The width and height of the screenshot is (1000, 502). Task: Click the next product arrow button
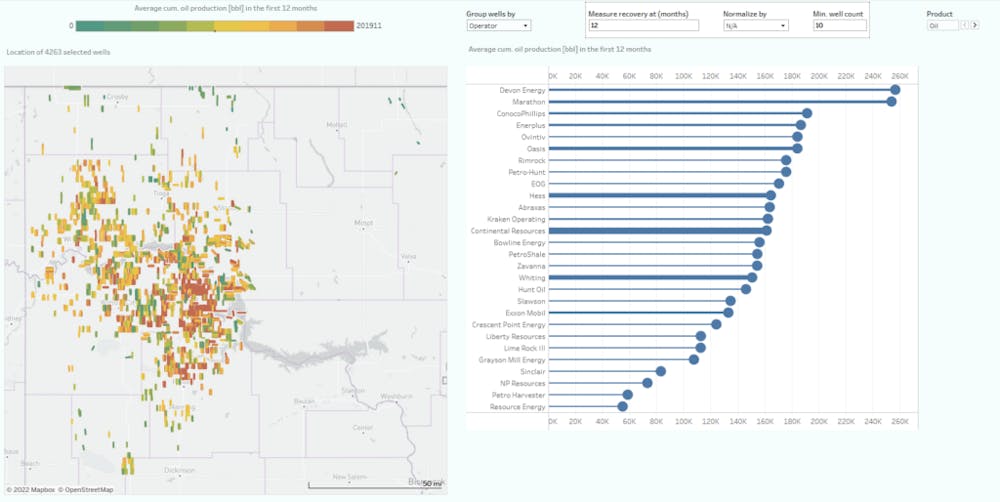[974, 26]
